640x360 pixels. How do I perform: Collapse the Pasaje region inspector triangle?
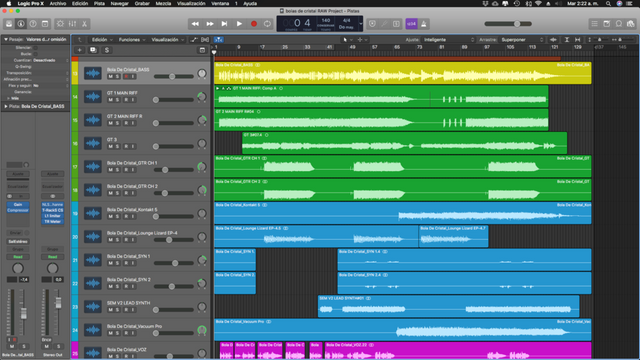pyautogui.click(x=6, y=39)
